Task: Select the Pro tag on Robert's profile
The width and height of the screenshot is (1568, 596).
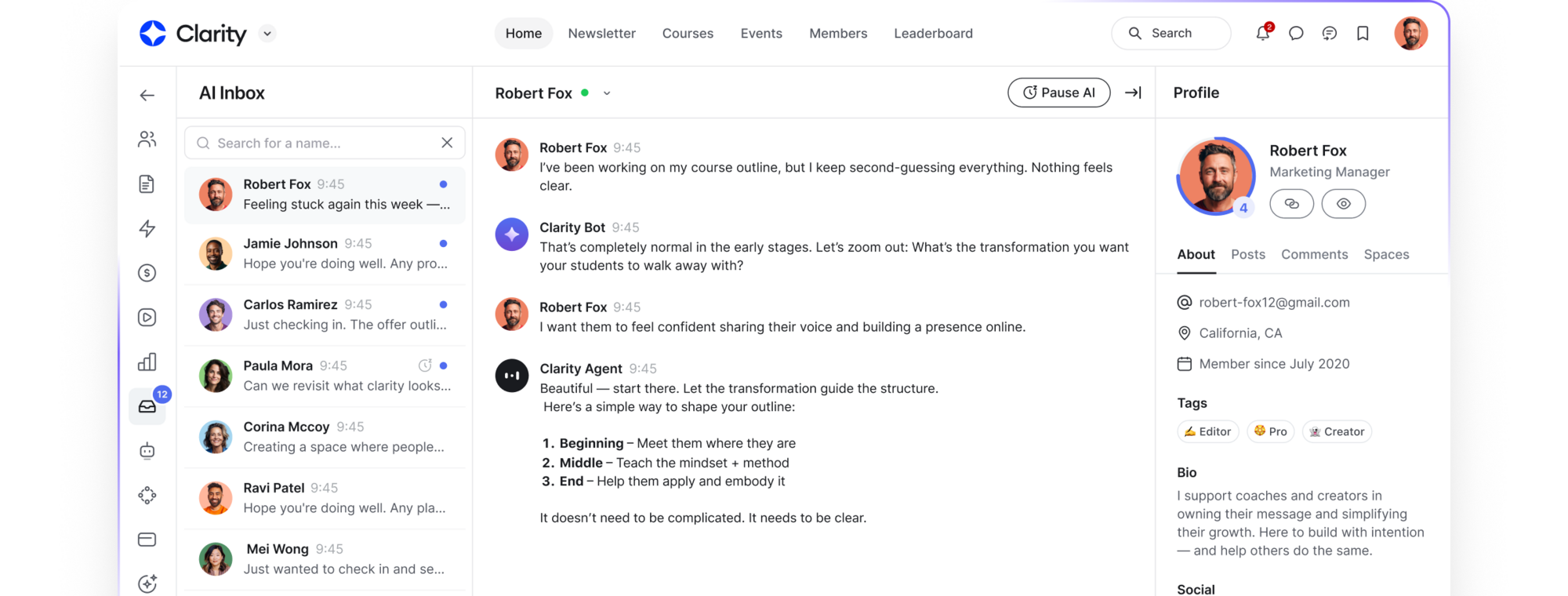Action: click(1270, 431)
